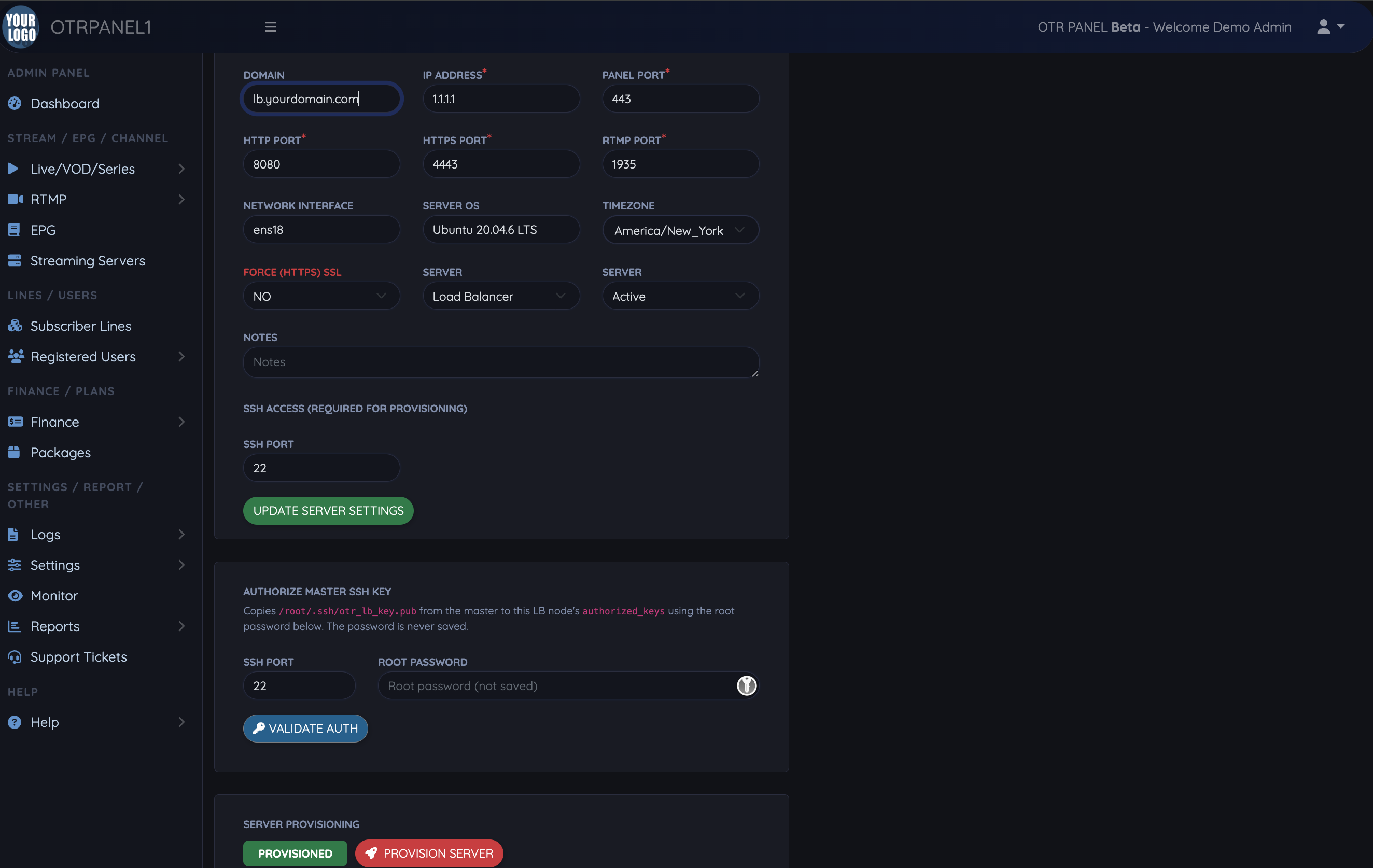Expand the Live/VOD/Series submenu chevron
1373x868 pixels.
click(181, 168)
